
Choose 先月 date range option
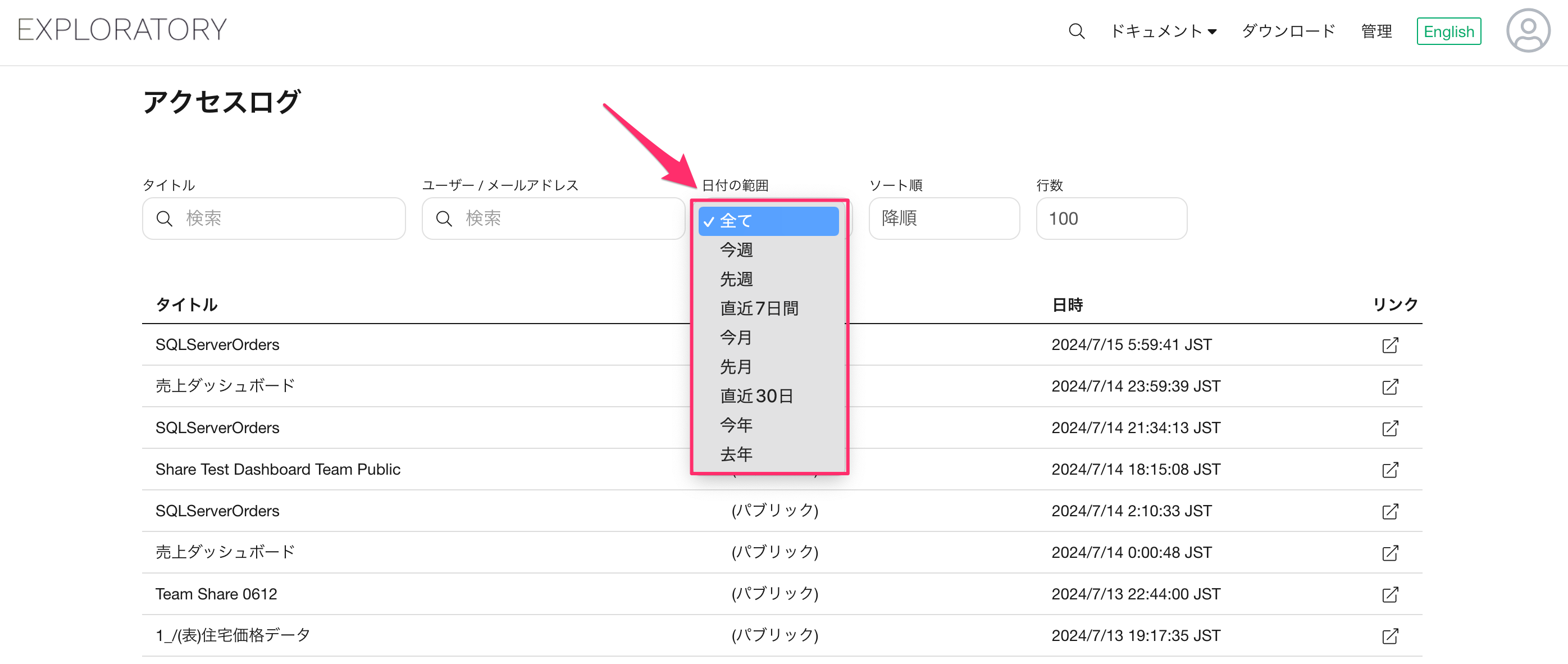pos(768,366)
